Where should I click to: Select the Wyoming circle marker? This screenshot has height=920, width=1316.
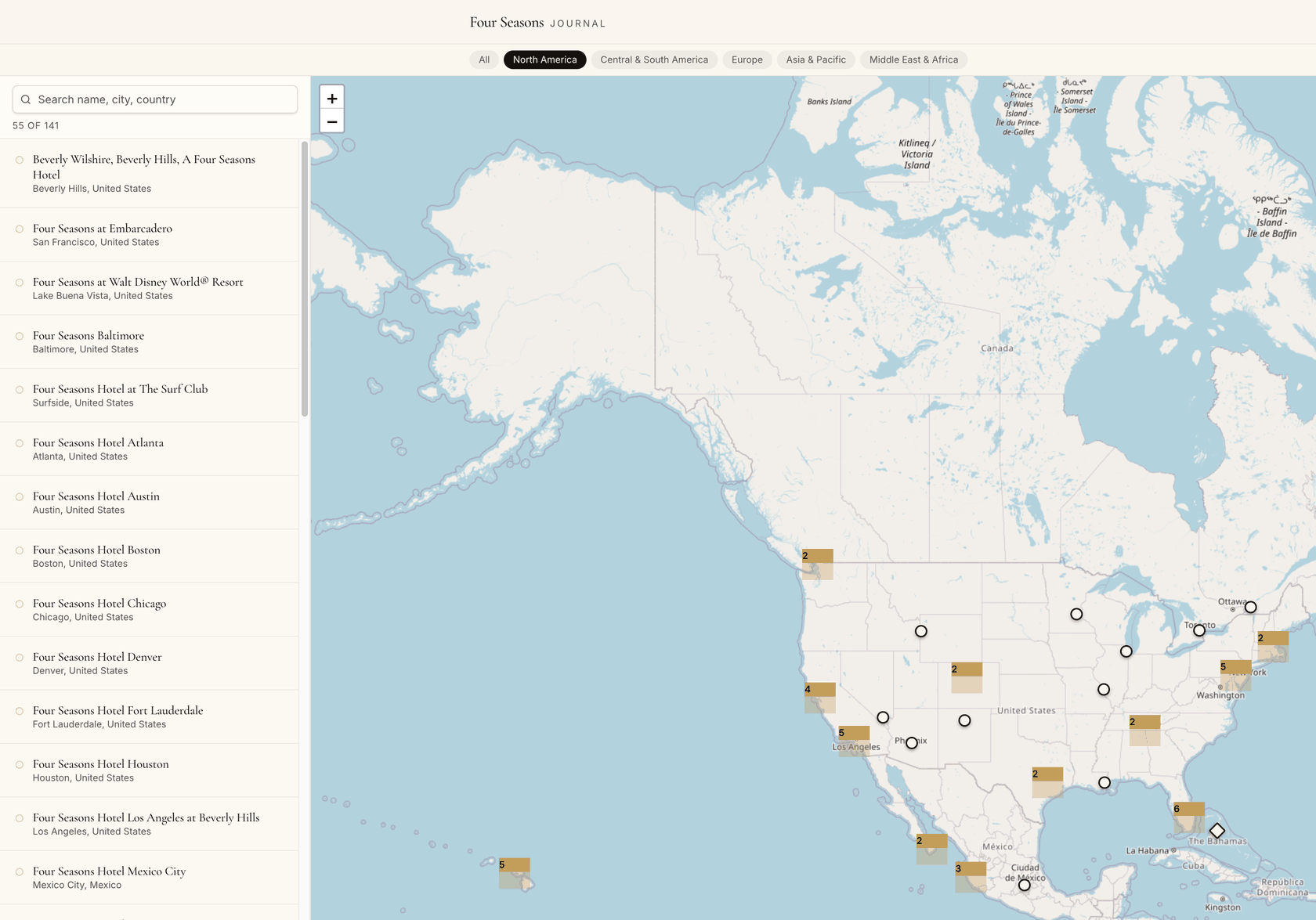click(x=921, y=631)
